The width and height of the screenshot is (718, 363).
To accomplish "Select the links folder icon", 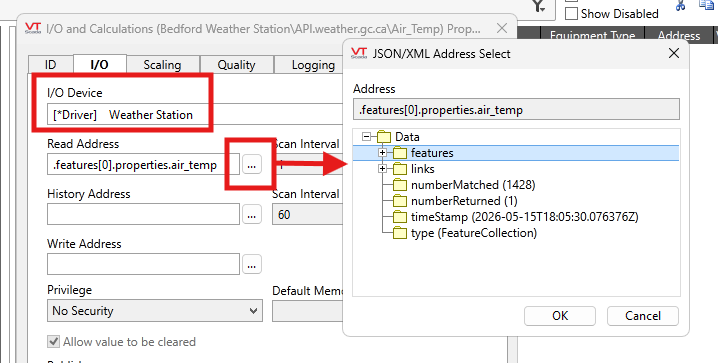I will coord(400,169).
